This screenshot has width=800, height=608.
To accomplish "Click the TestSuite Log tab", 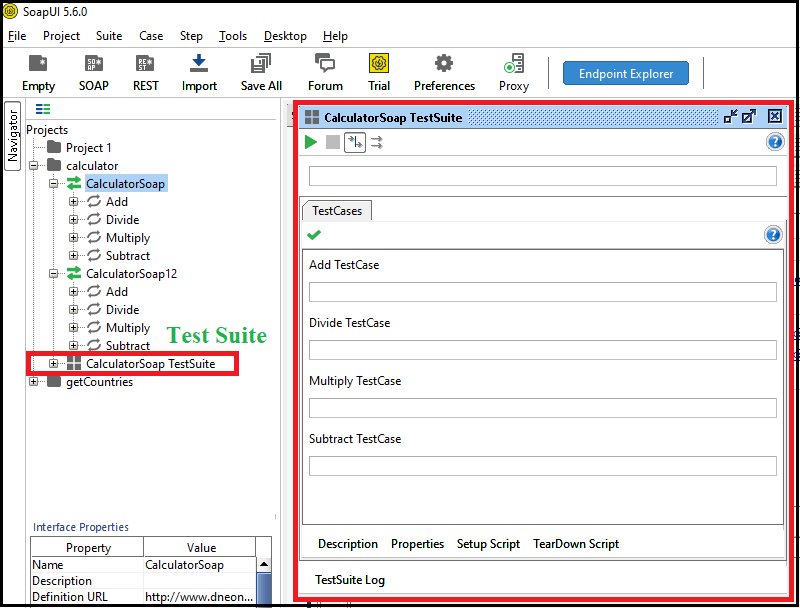I will pyautogui.click(x=349, y=580).
